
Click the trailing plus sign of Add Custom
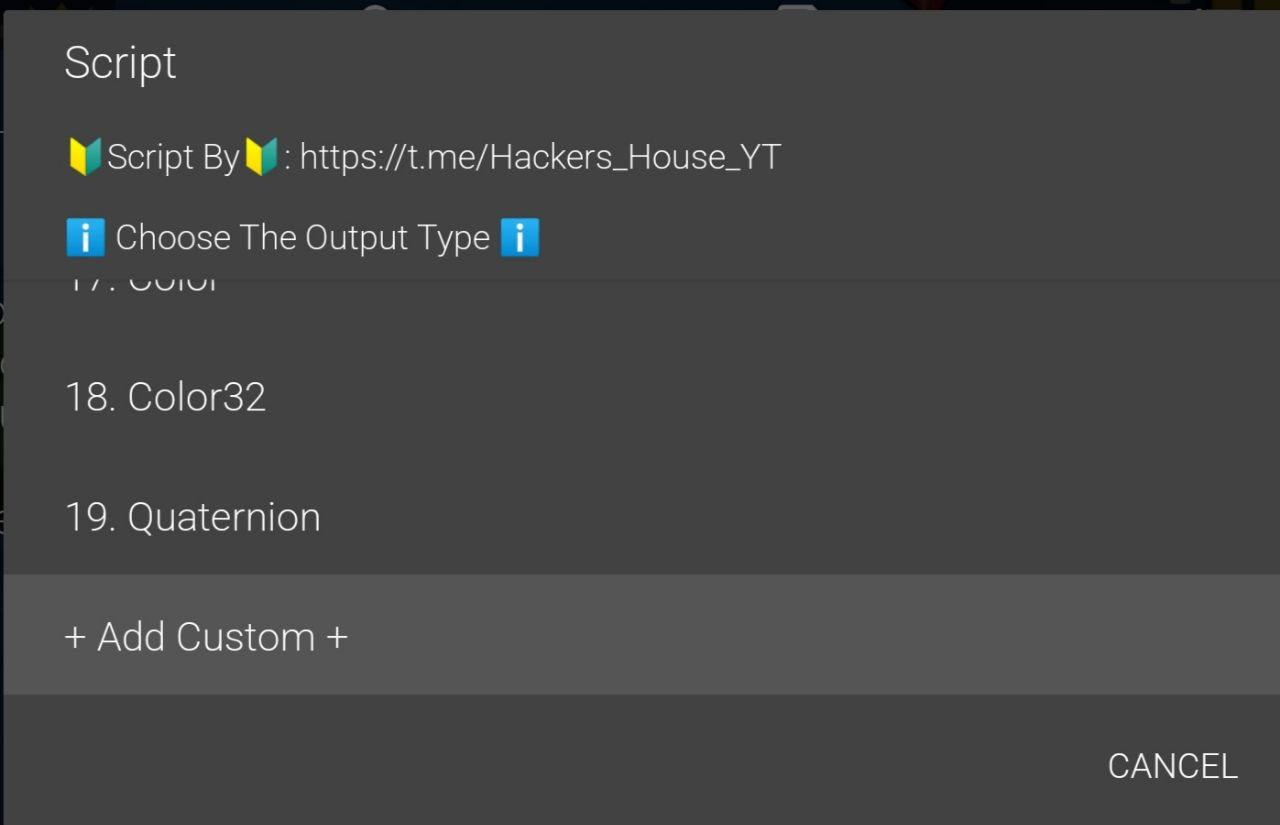point(337,637)
